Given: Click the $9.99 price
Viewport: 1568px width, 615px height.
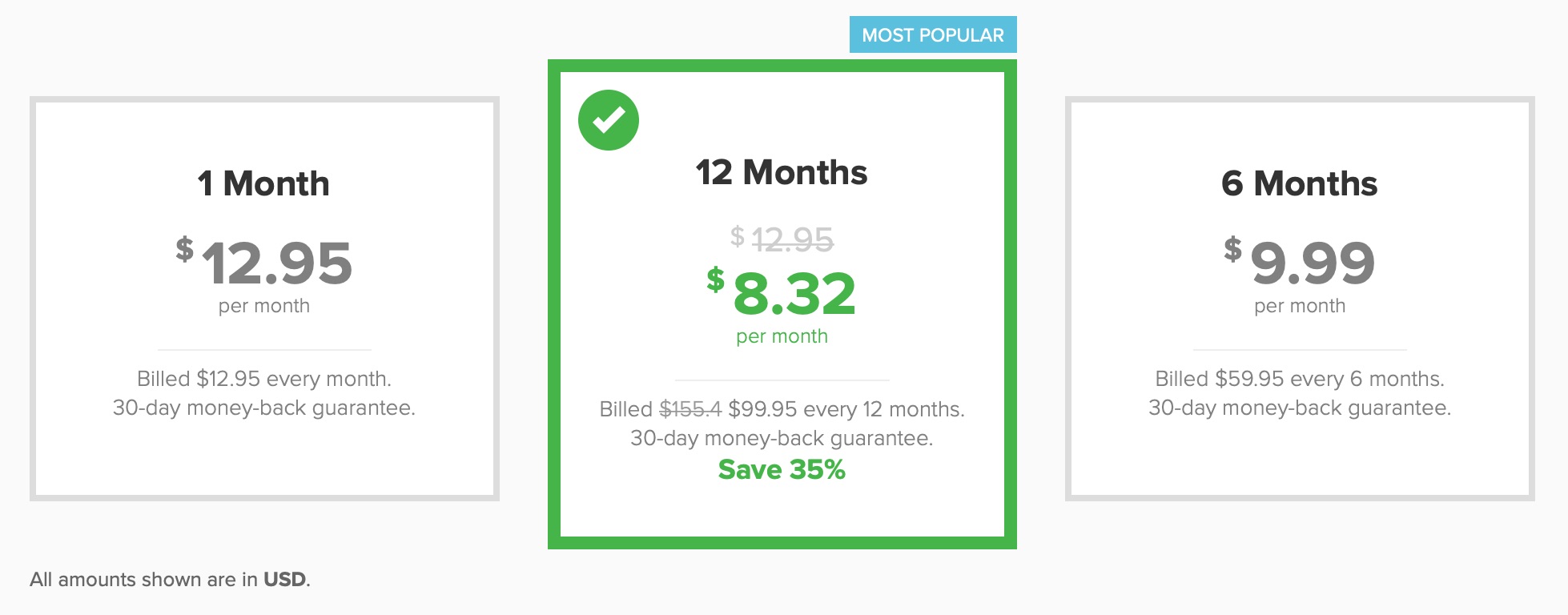Looking at the screenshot, I should tap(1301, 263).
